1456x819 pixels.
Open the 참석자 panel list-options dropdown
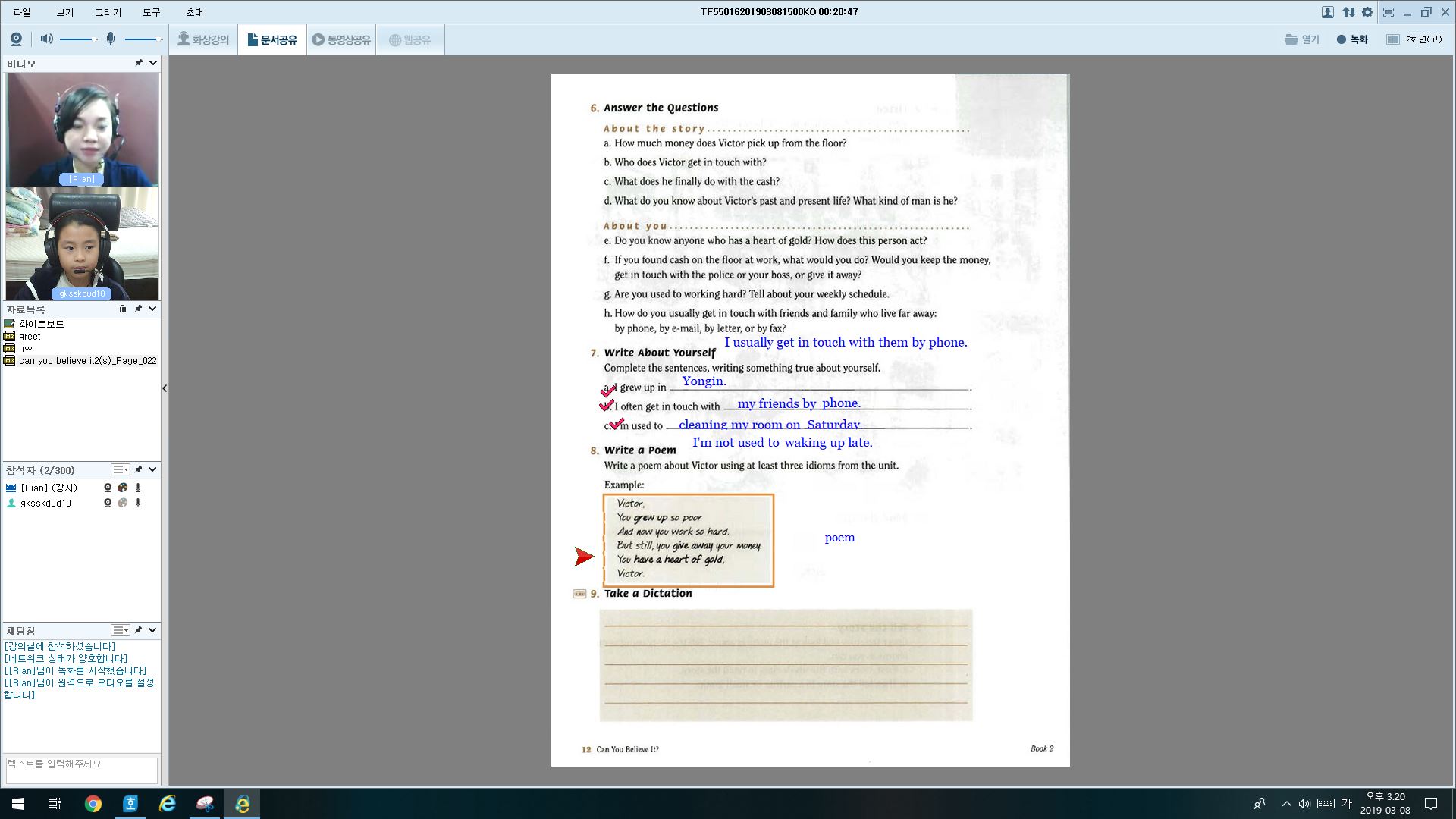pyautogui.click(x=121, y=470)
